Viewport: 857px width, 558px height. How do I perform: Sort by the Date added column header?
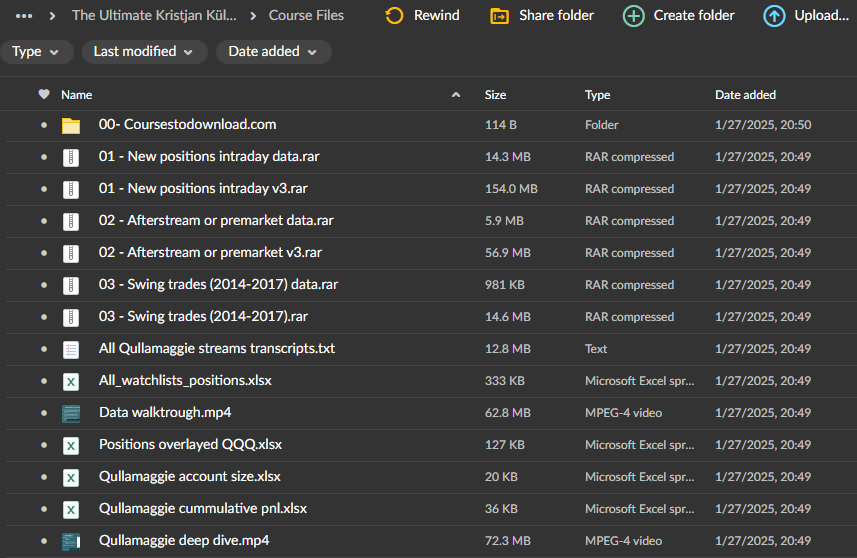coord(746,95)
